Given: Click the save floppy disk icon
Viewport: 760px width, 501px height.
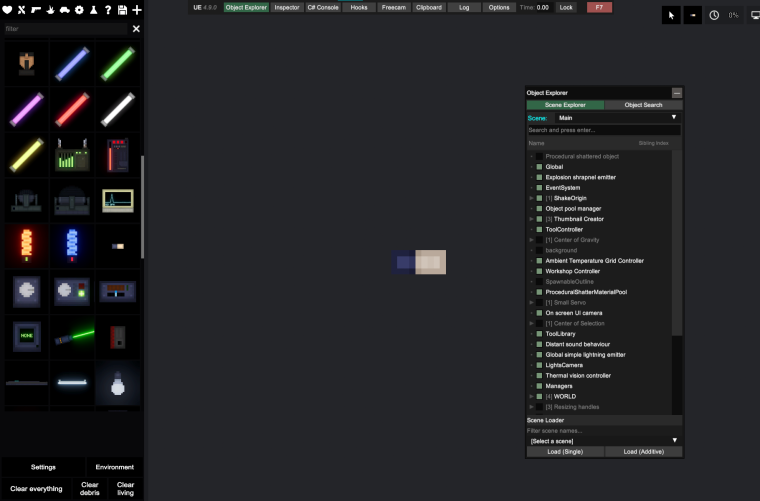Looking at the screenshot, I should 122,10.
